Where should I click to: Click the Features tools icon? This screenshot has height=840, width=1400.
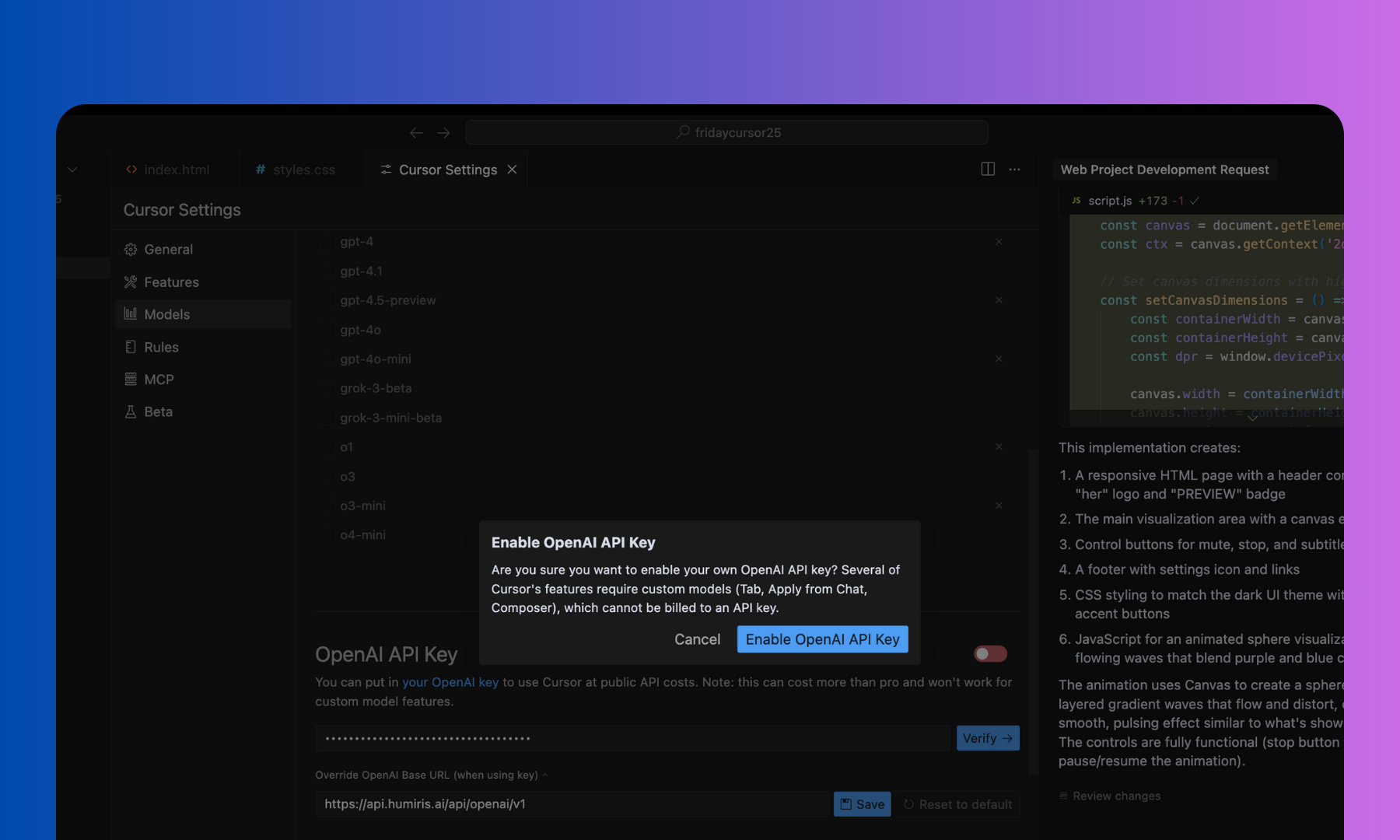tap(131, 282)
